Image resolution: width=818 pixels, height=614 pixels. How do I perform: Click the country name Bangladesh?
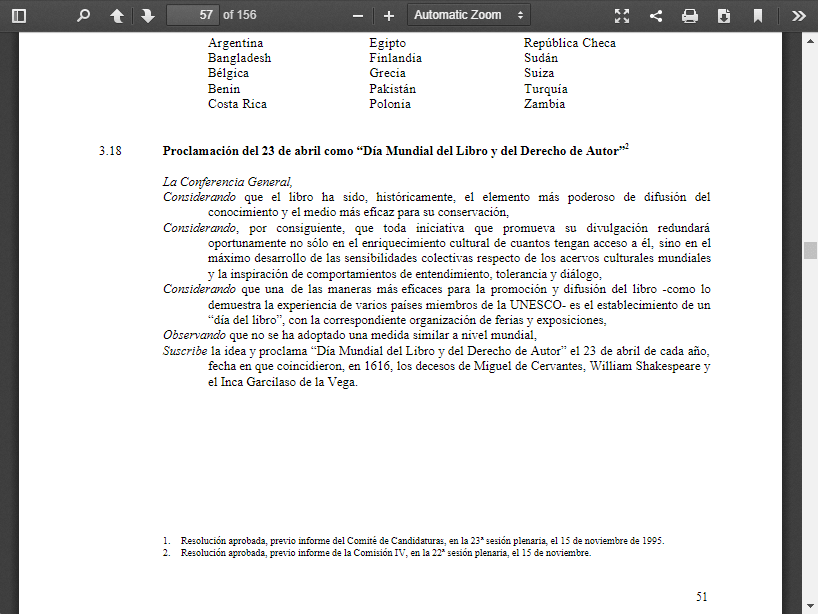(x=239, y=58)
